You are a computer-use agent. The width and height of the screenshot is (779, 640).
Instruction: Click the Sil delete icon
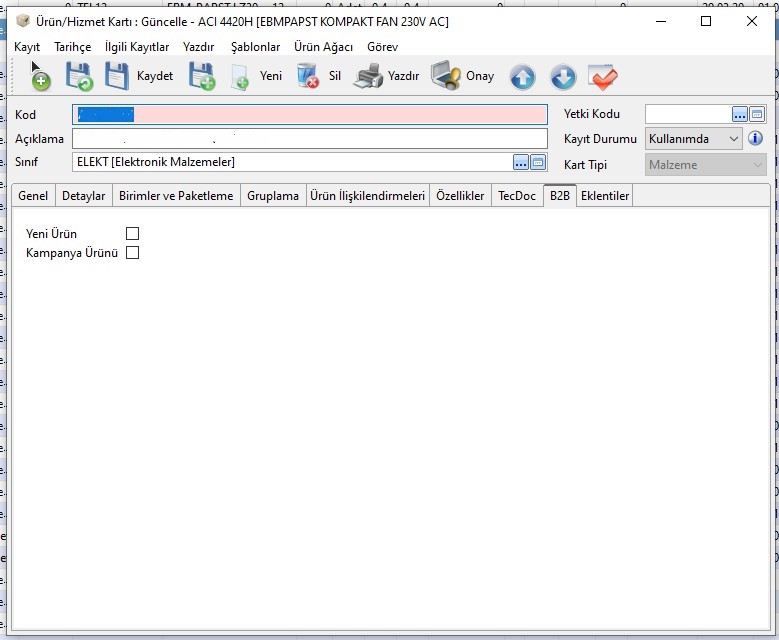tap(308, 76)
